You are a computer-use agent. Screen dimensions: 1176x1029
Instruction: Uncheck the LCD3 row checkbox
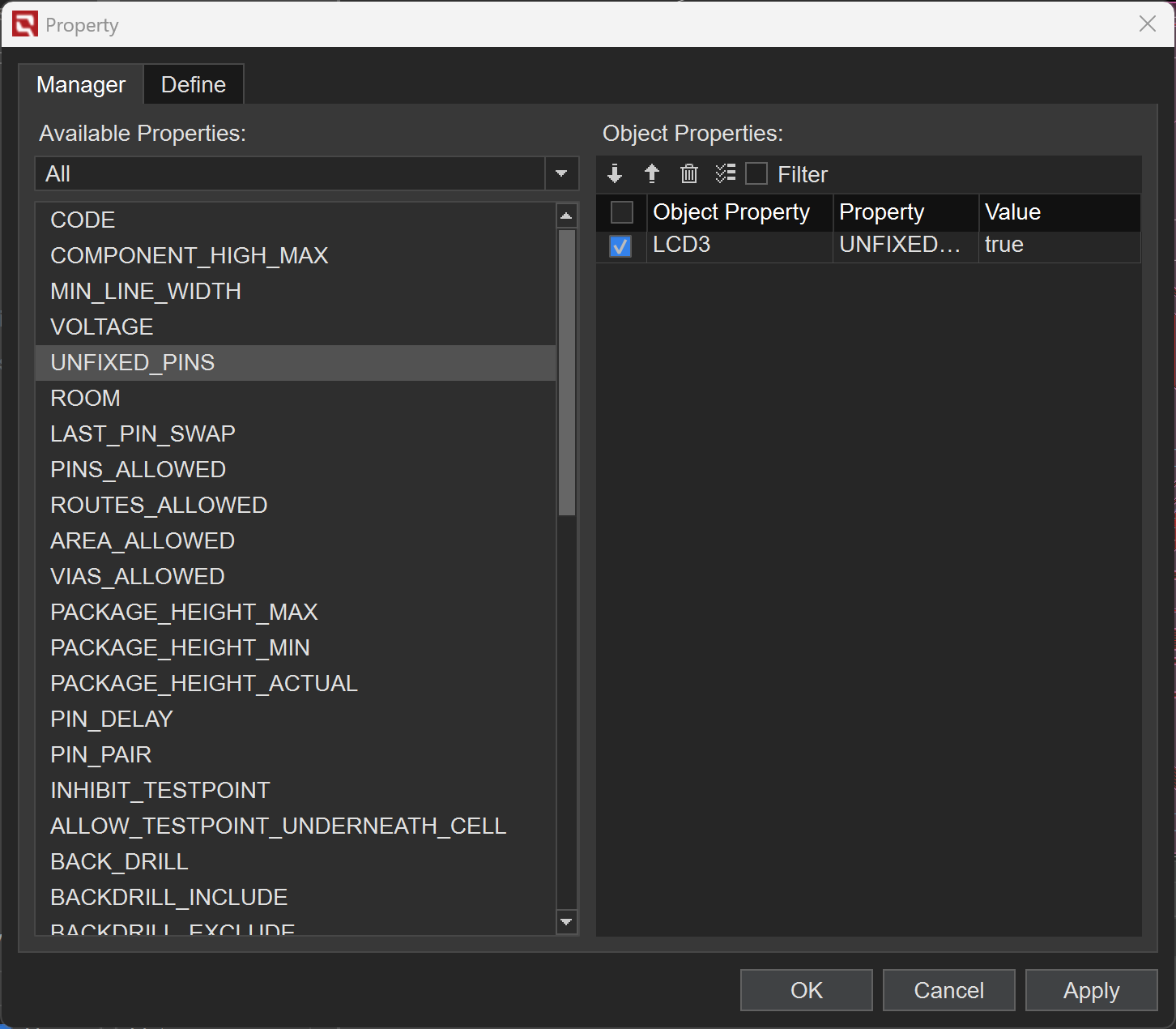pos(620,246)
